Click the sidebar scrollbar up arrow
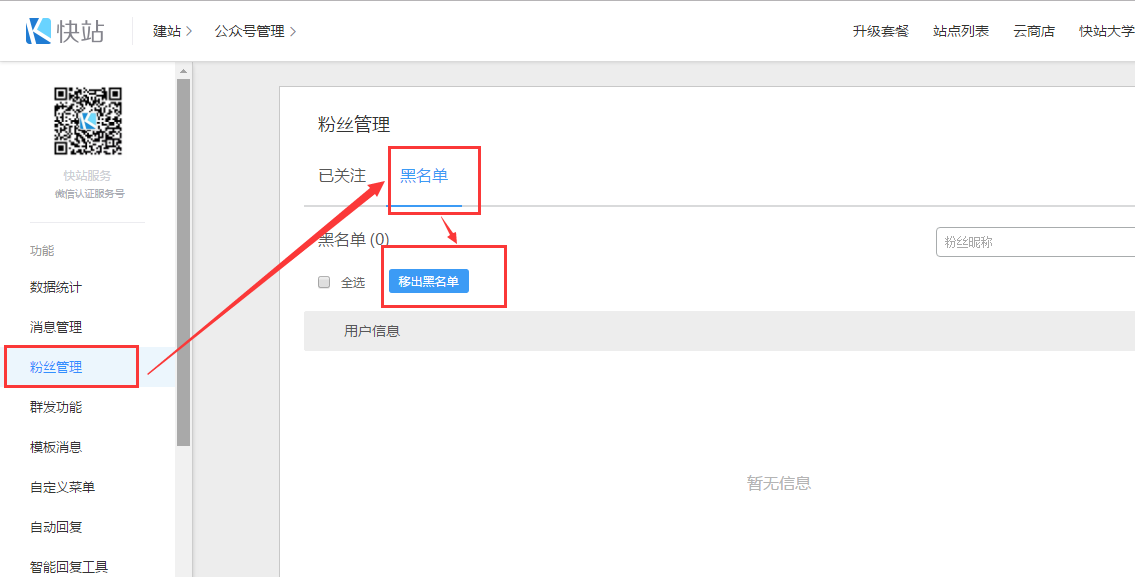Screen dimensions: 1135x577 (183, 71)
